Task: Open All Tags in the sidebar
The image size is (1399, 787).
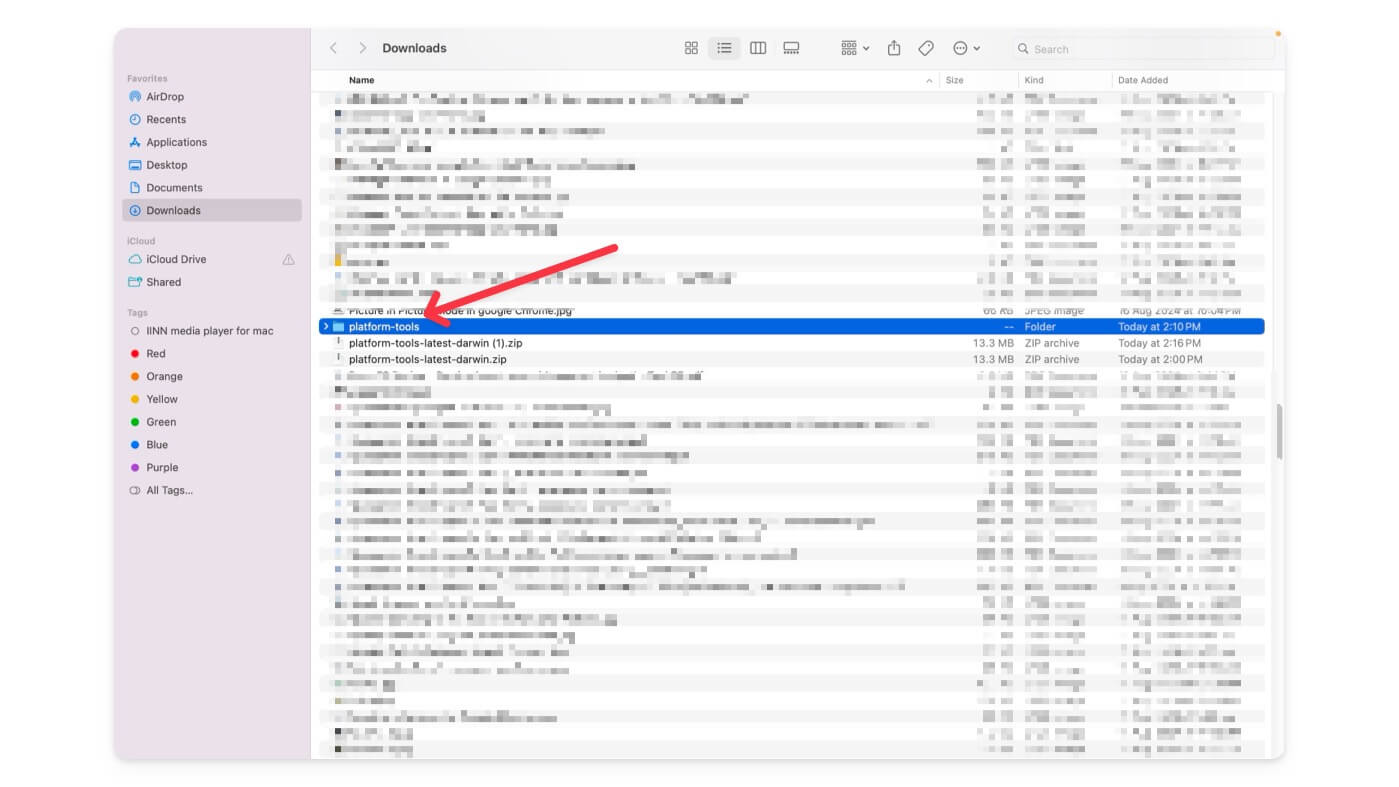Action: [x=212, y=490]
